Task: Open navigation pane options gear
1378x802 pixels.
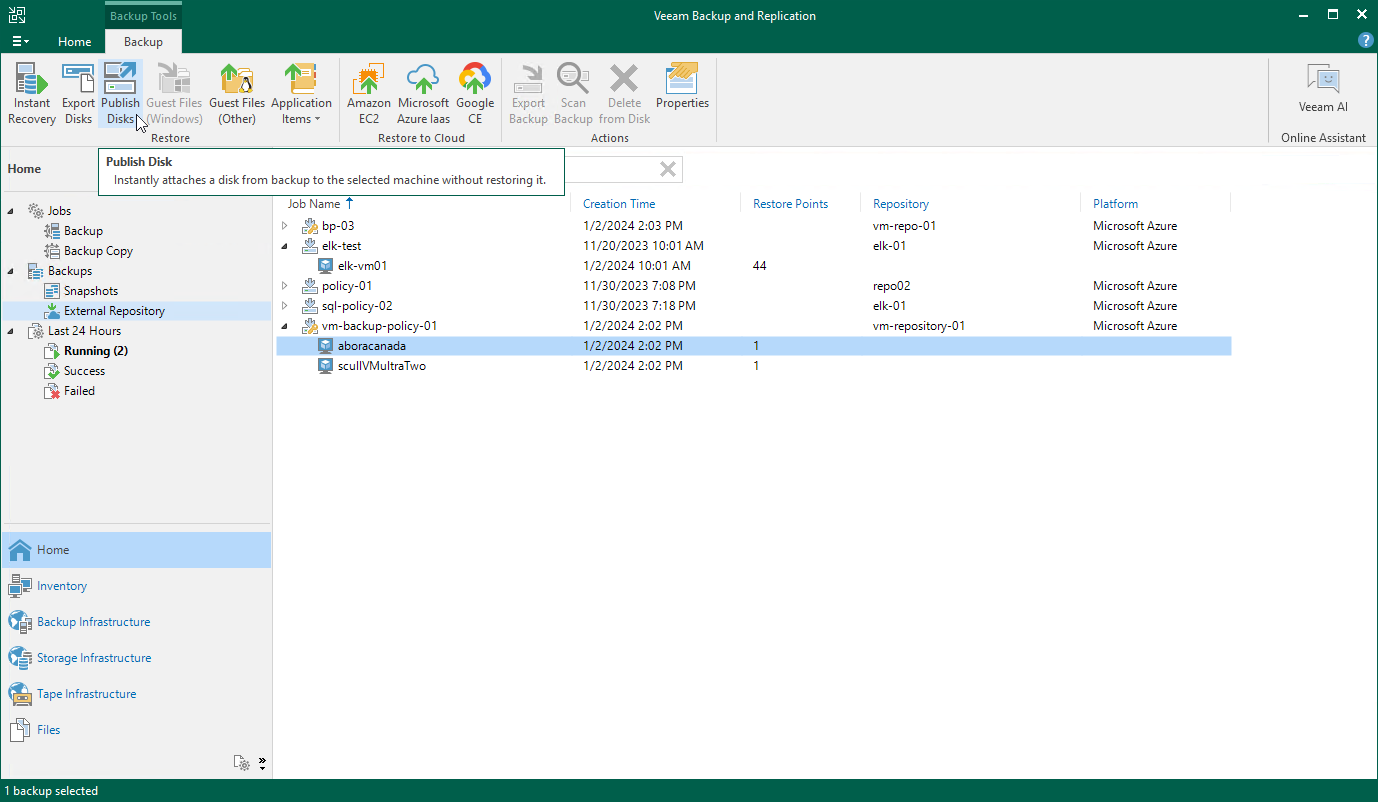Action: click(x=242, y=763)
